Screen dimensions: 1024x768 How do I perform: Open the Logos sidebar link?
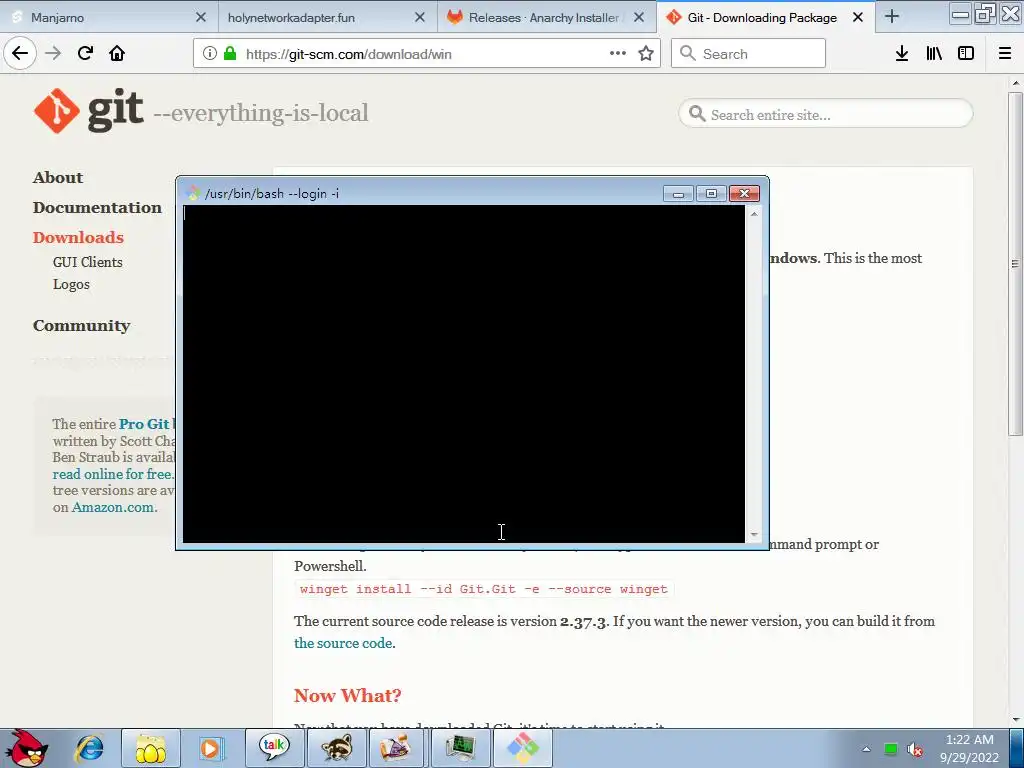click(71, 284)
